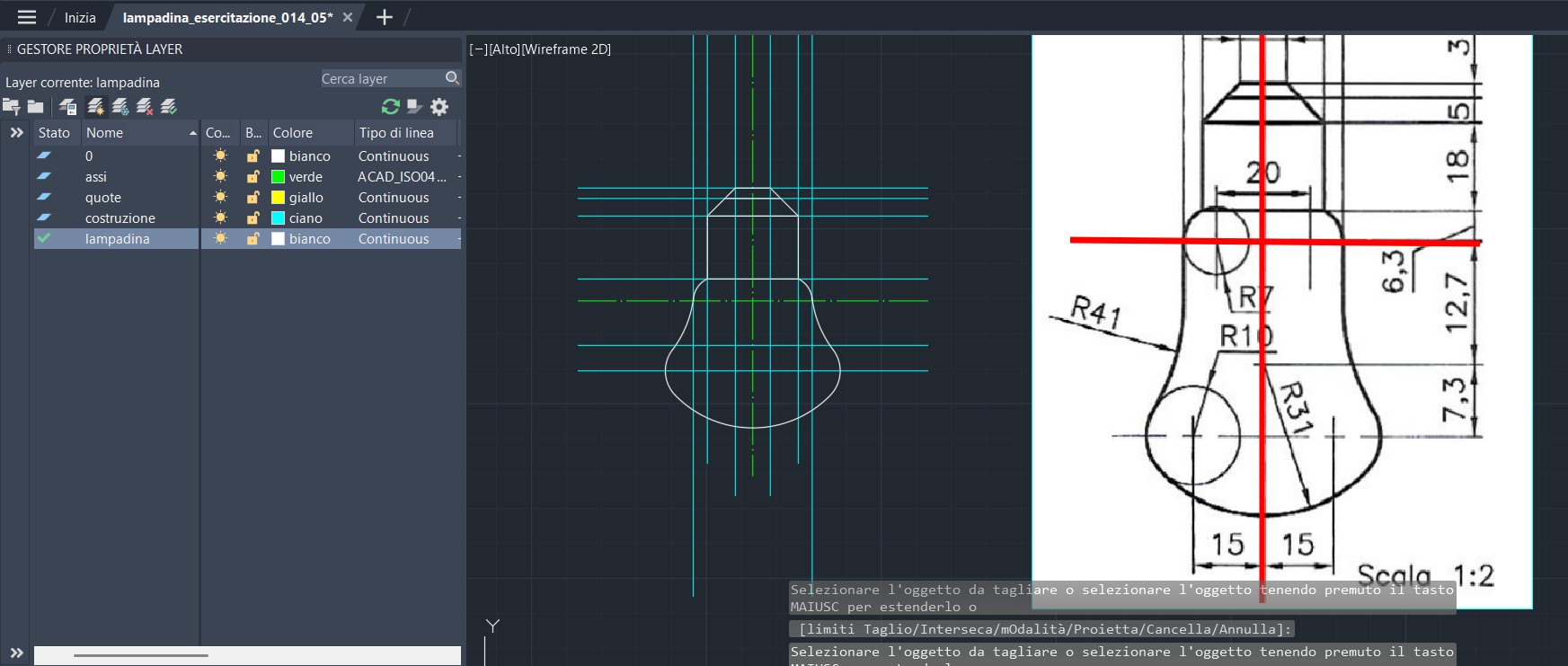The width and height of the screenshot is (1568, 666).
Task: Click the layer overrides toggle icon beside refresh
Action: pyautogui.click(x=414, y=107)
